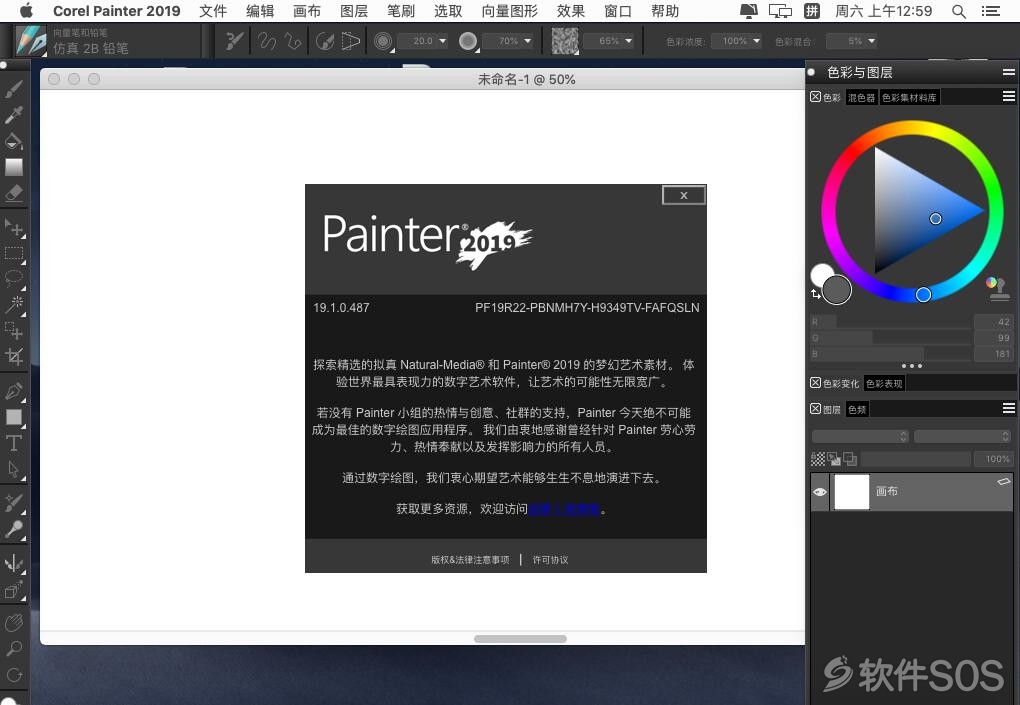1020x705 pixels.
Task: Click the swap main and additional colors arrows
Action: (816, 294)
